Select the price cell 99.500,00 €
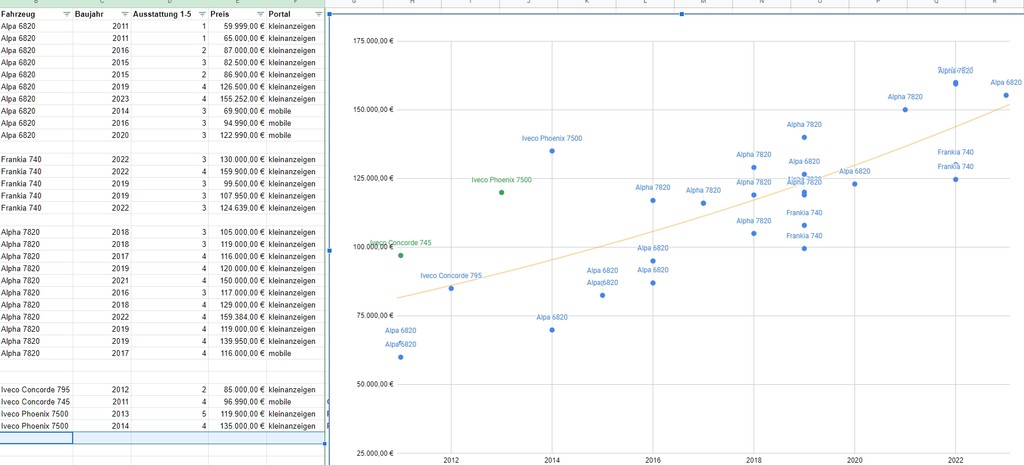The image size is (1024, 465). click(x=238, y=184)
